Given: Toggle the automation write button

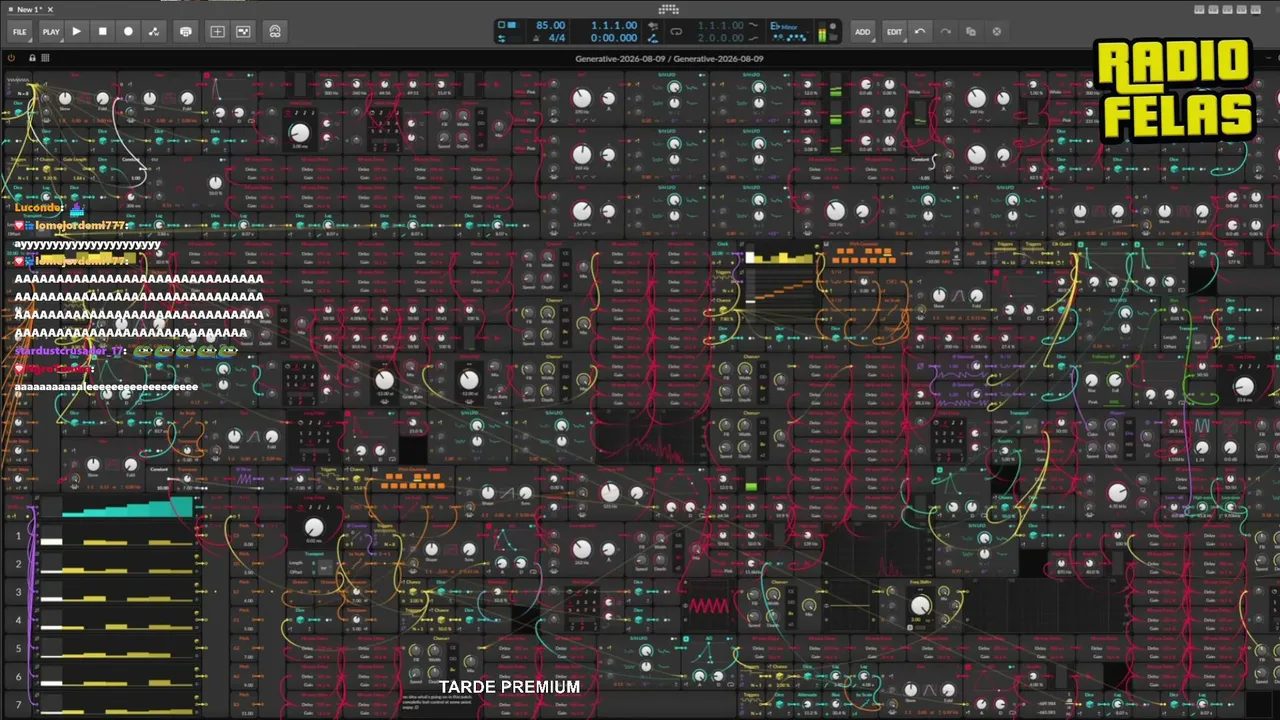Looking at the screenshot, I should (154, 32).
